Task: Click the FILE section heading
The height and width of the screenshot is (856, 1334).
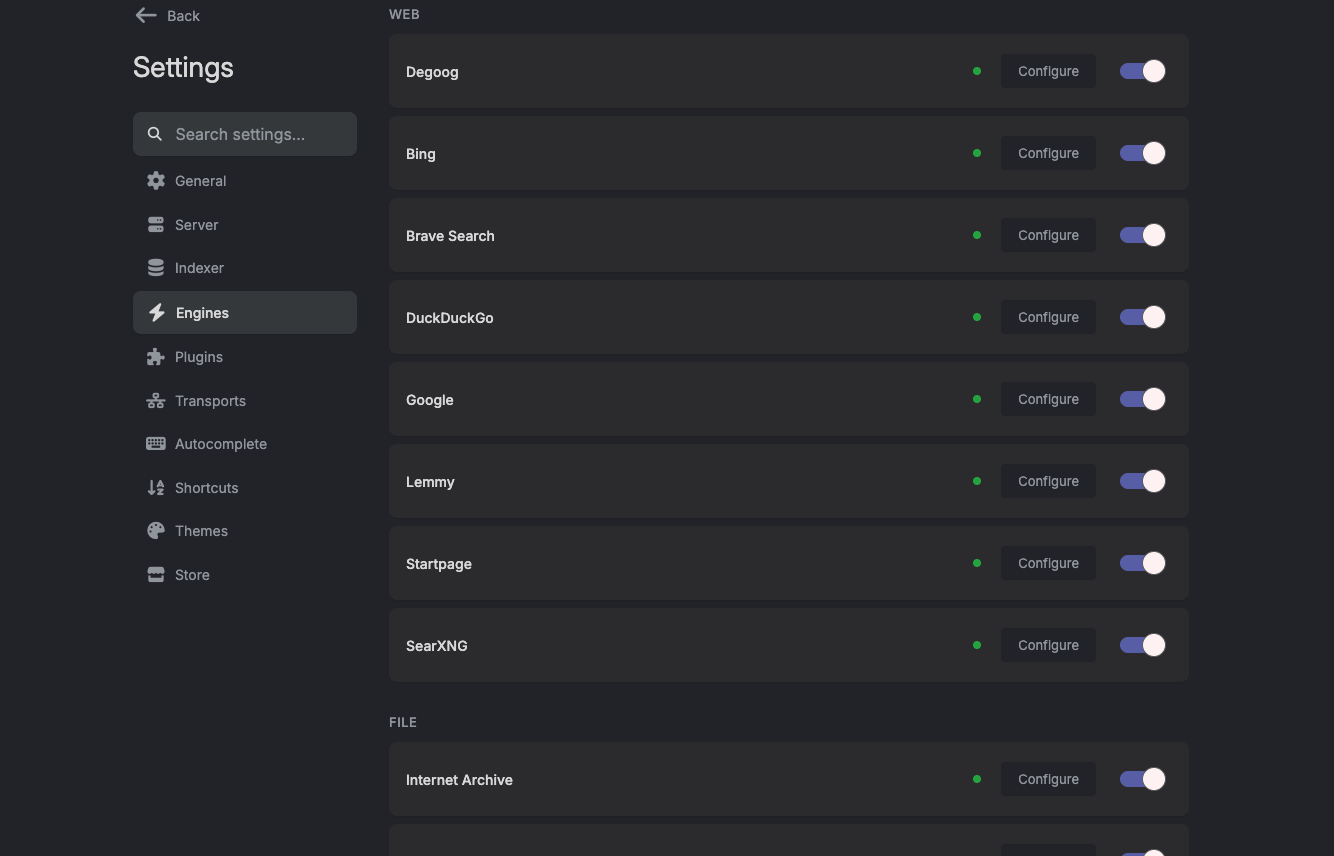Action: tap(403, 722)
